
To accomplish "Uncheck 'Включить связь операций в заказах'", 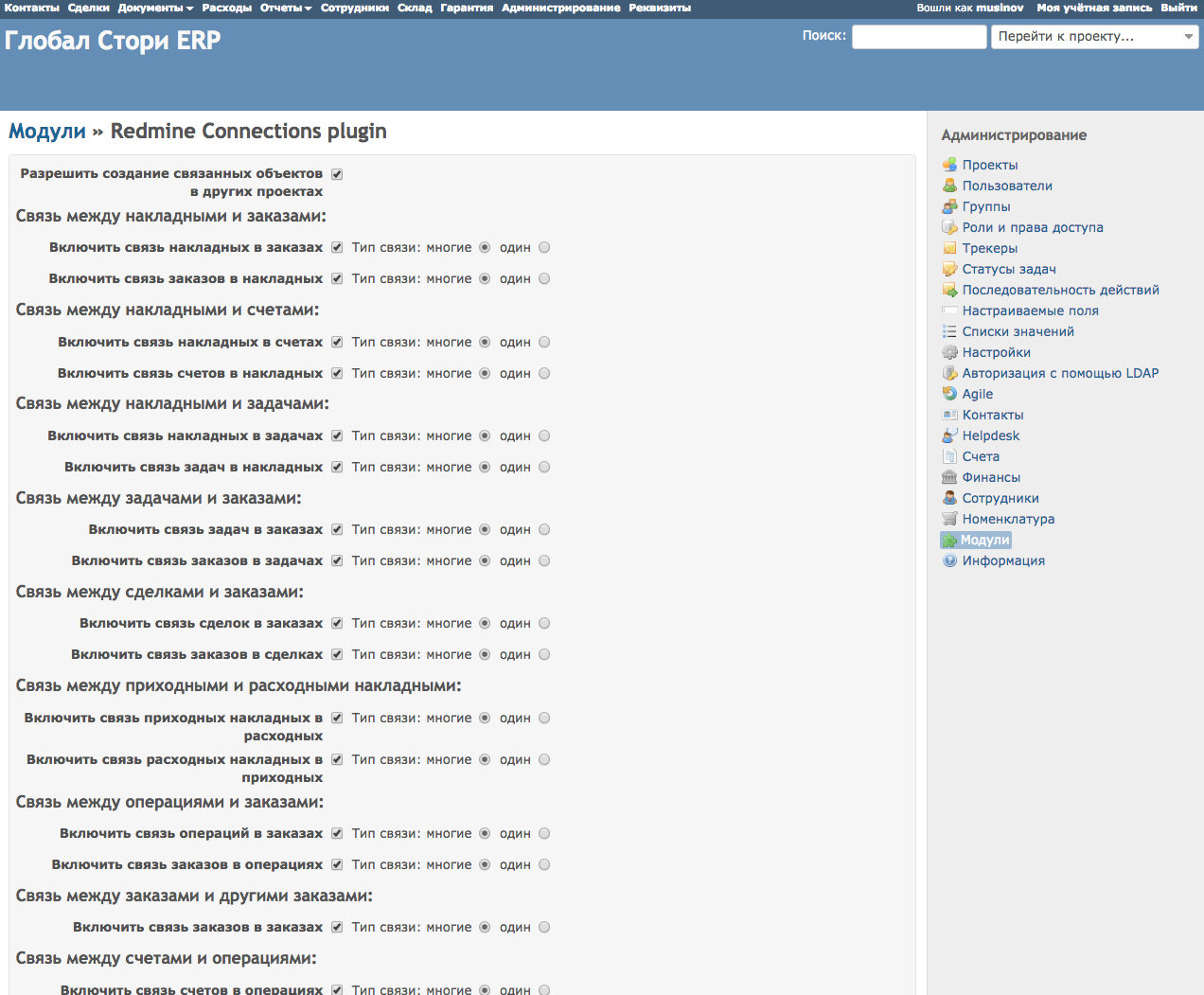I will point(337,833).
